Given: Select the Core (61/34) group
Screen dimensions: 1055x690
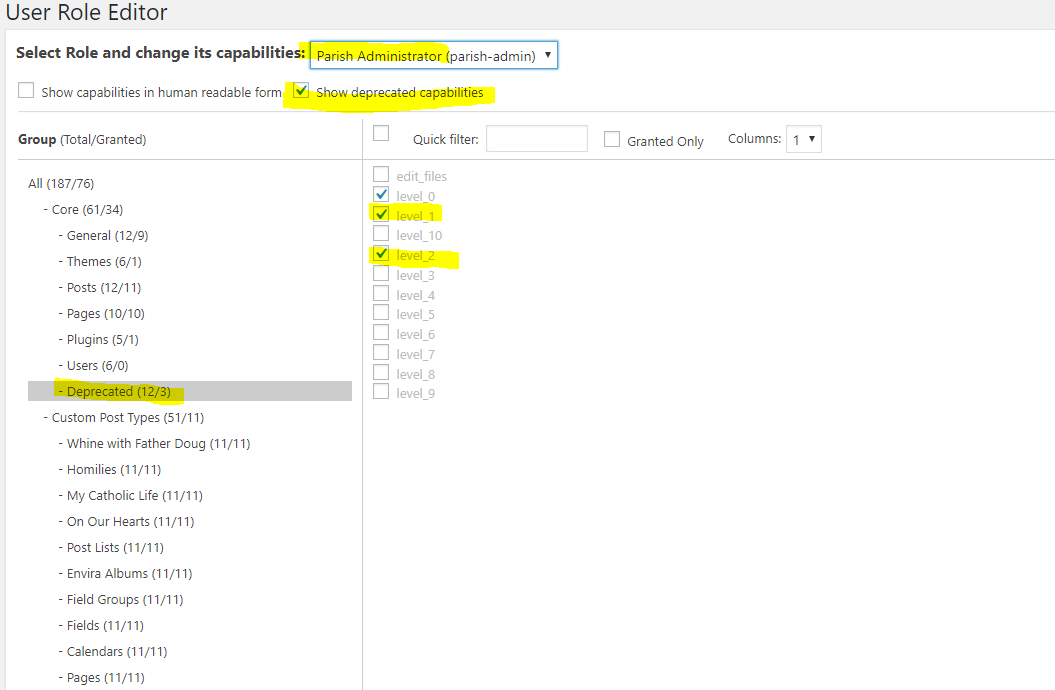Looking at the screenshot, I should click(87, 209).
